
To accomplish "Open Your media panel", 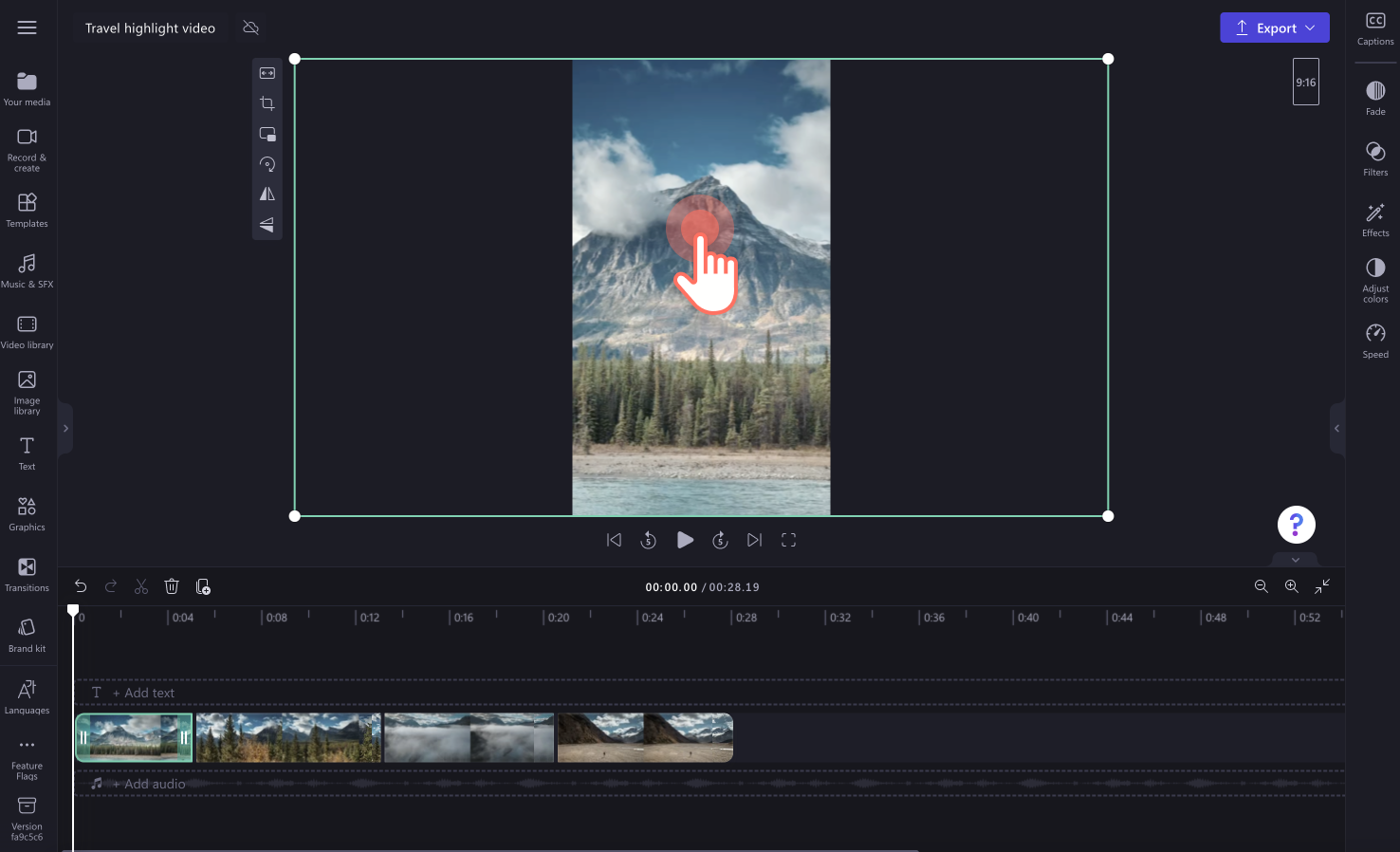I will click(x=27, y=89).
